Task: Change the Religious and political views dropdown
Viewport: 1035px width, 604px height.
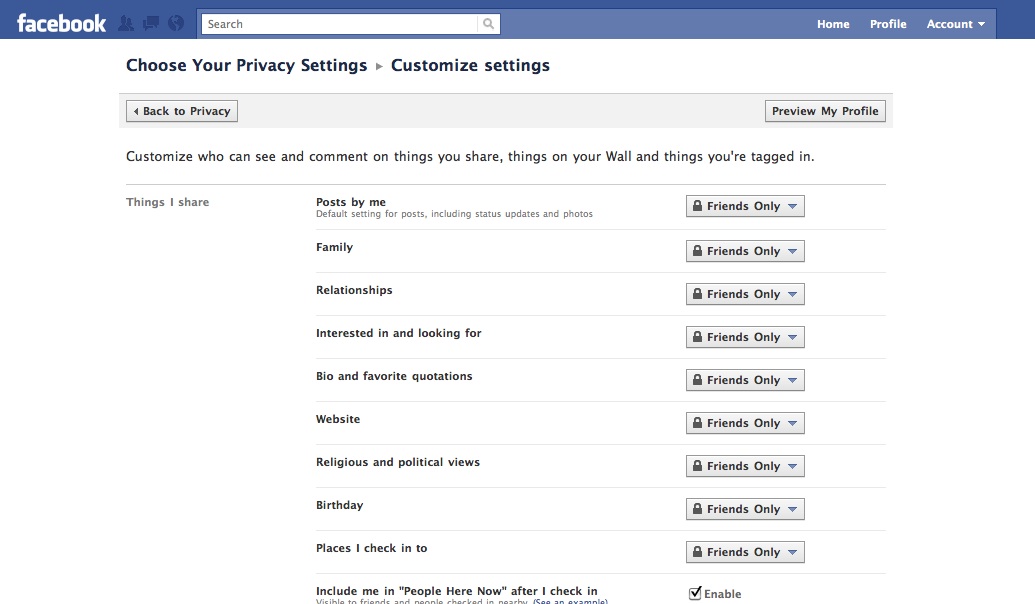Action: [745, 466]
